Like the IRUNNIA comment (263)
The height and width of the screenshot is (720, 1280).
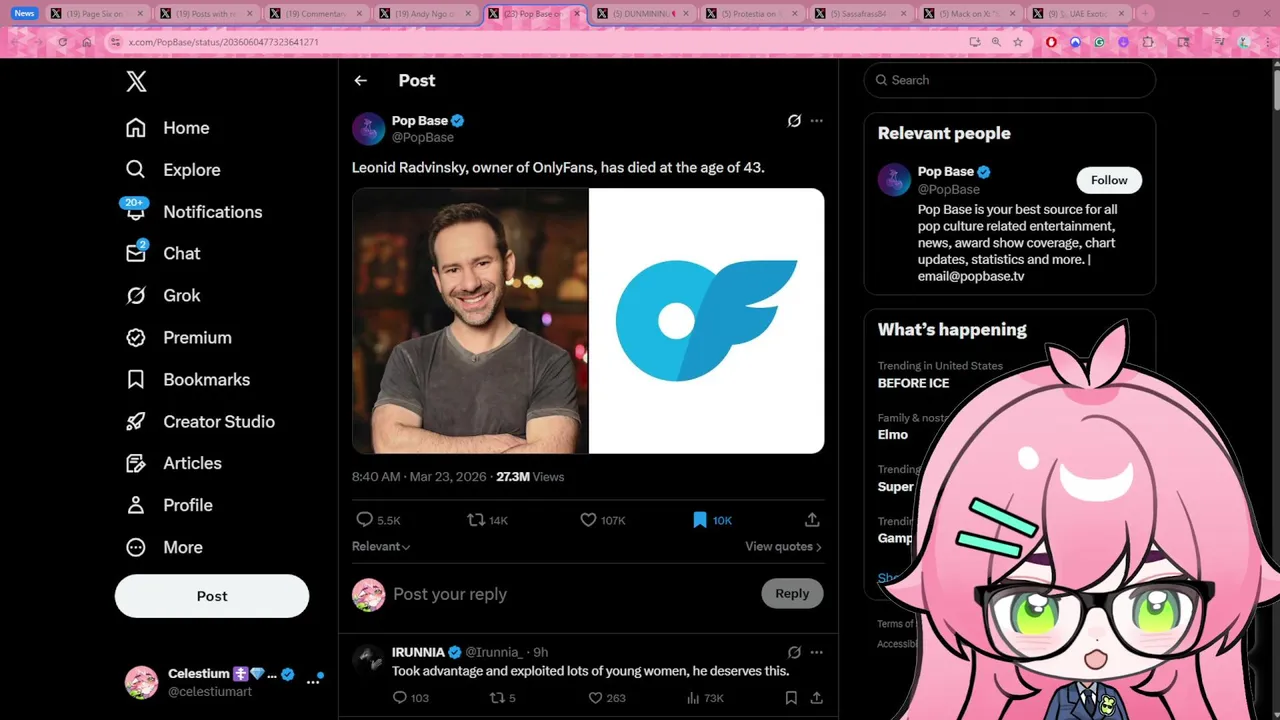[x=606, y=698]
